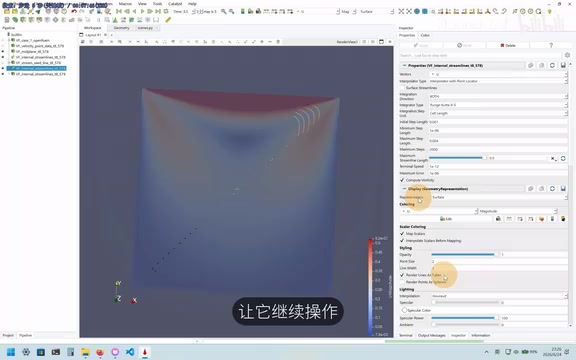Adjust the Maximum Streamline Length slider
This screenshot has height=360, width=576.
pos(458,158)
